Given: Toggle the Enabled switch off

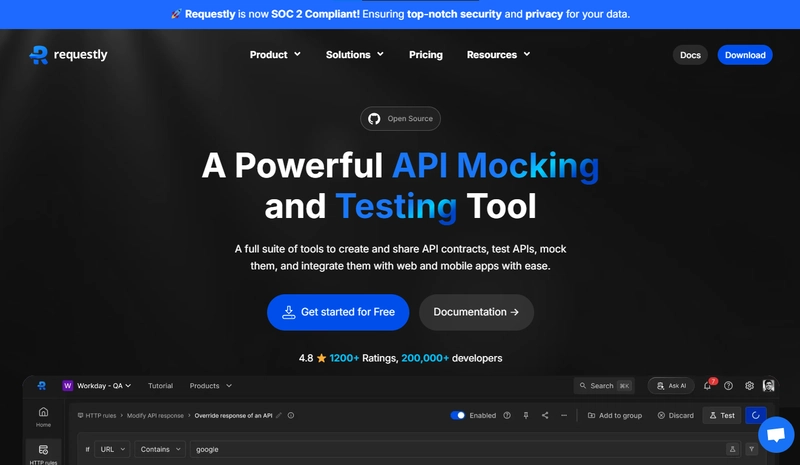Looking at the screenshot, I should click(x=458, y=415).
